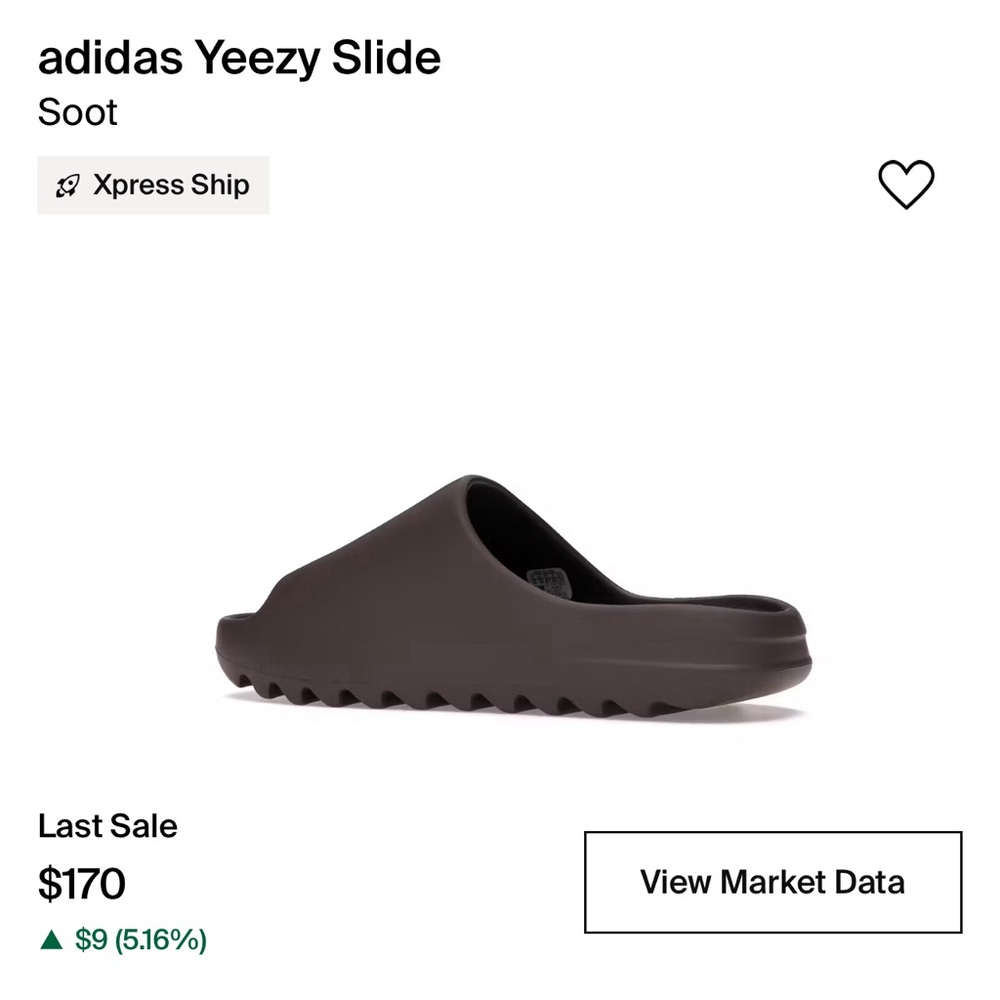Expand the Last Sale details
1000x1000 pixels.
point(107,826)
